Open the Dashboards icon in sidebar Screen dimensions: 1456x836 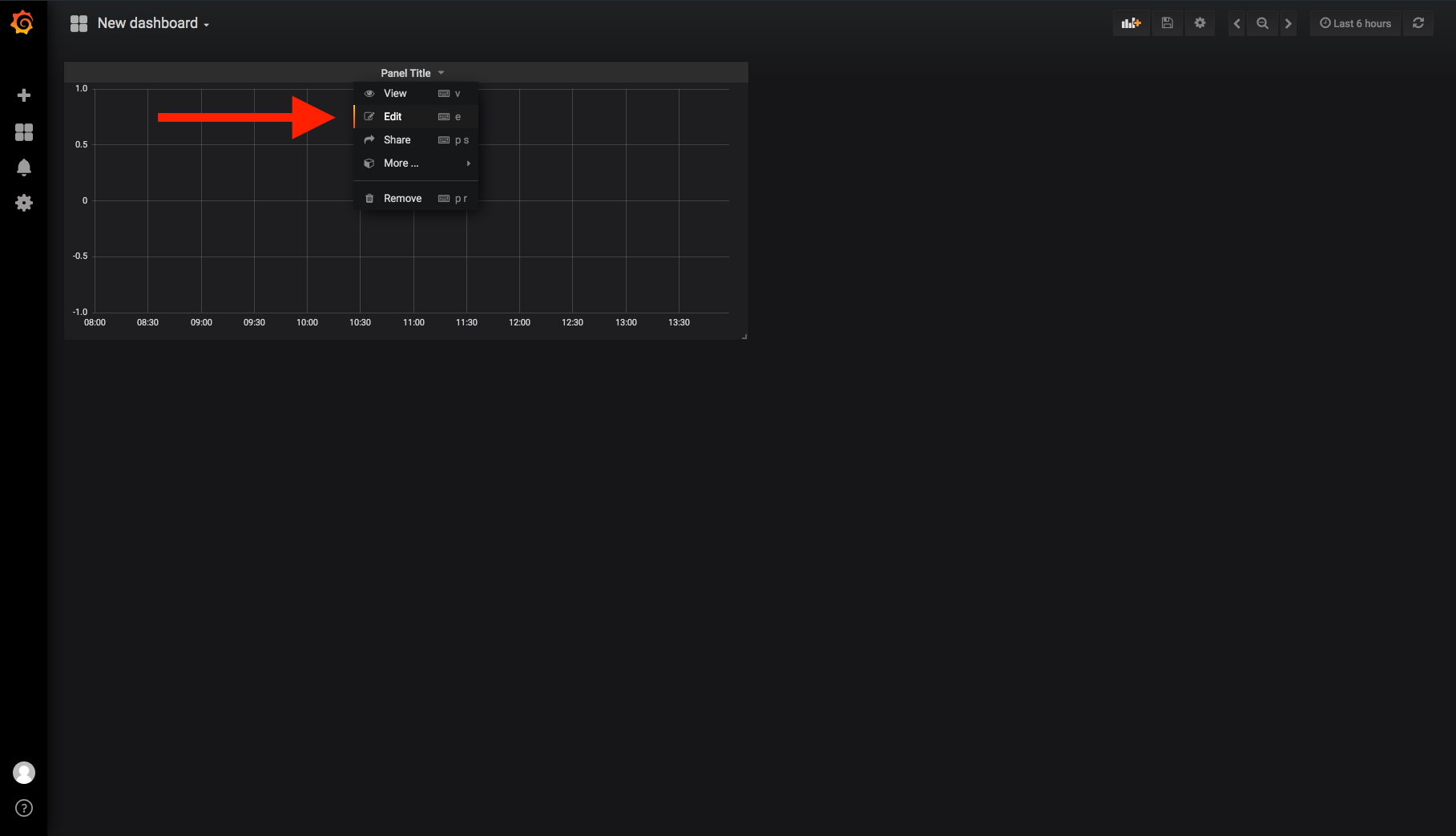(24, 132)
